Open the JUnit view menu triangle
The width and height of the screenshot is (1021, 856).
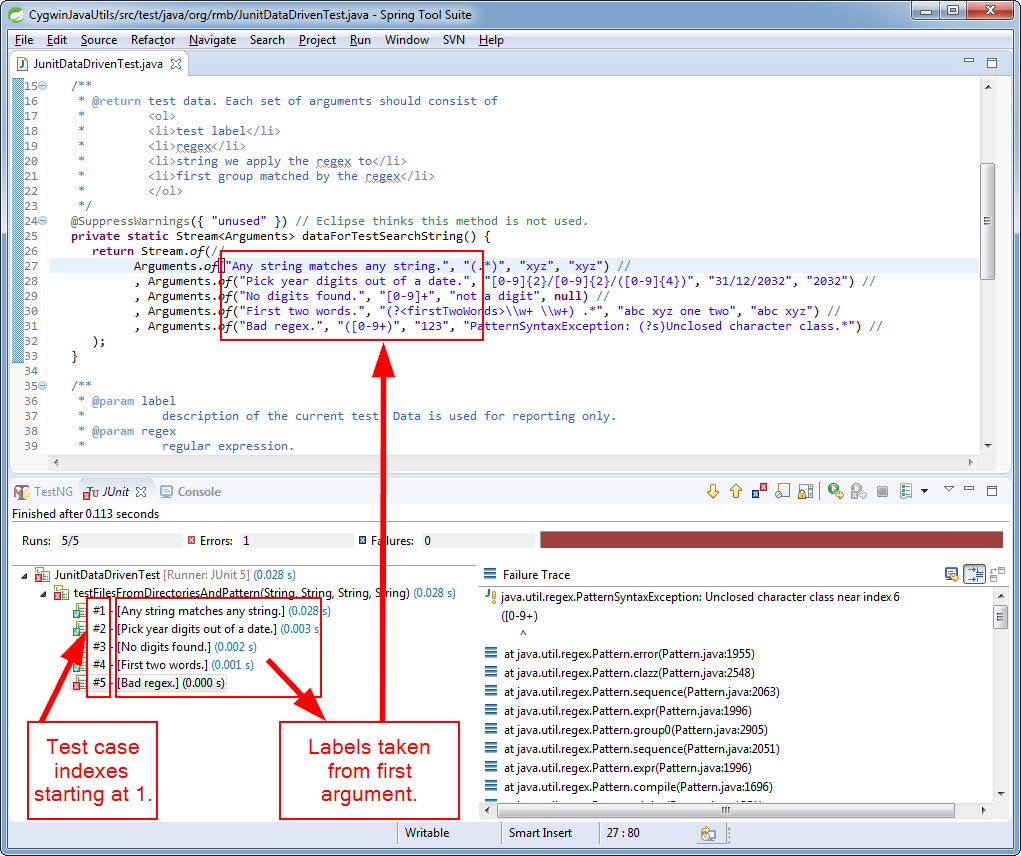947,491
